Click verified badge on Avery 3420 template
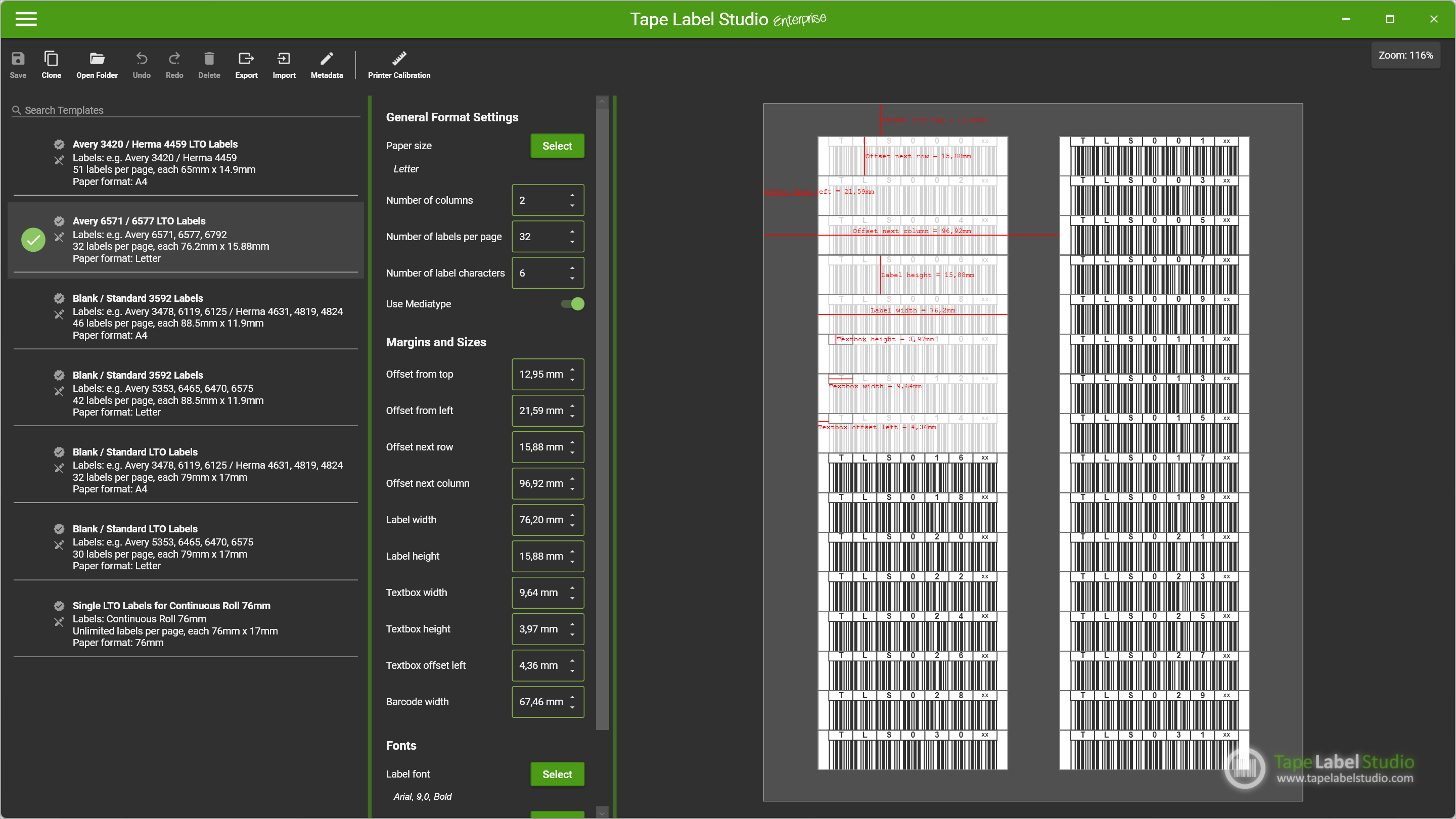The image size is (1456, 819). click(x=59, y=144)
